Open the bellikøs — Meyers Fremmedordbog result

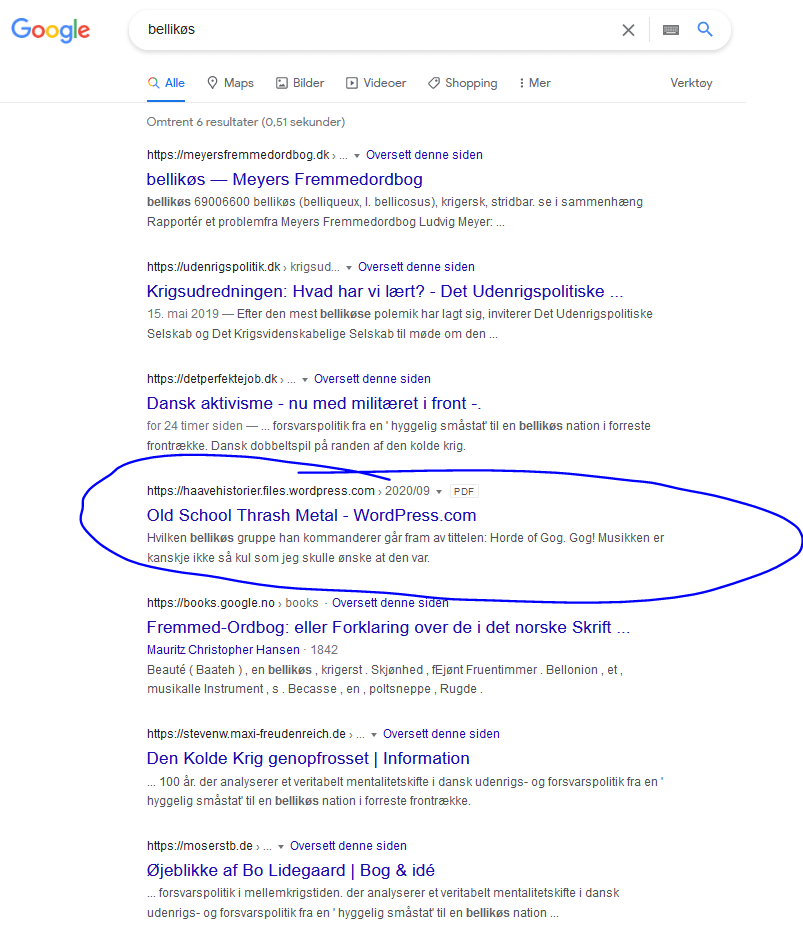(x=284, y=179)
